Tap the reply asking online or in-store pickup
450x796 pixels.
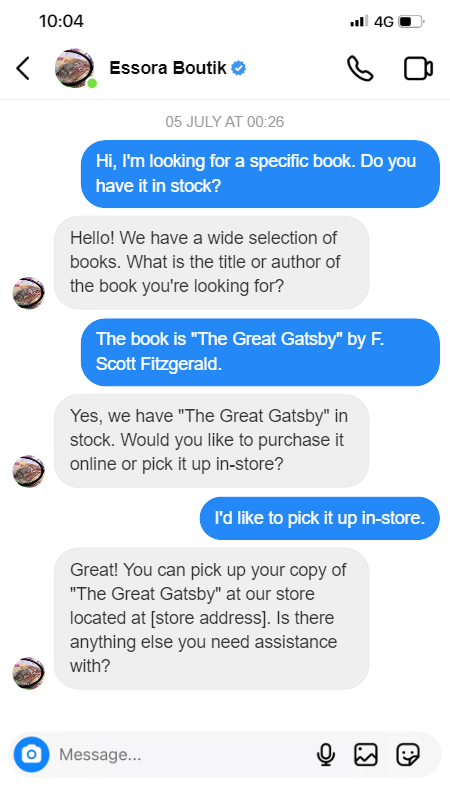point(211,441)
